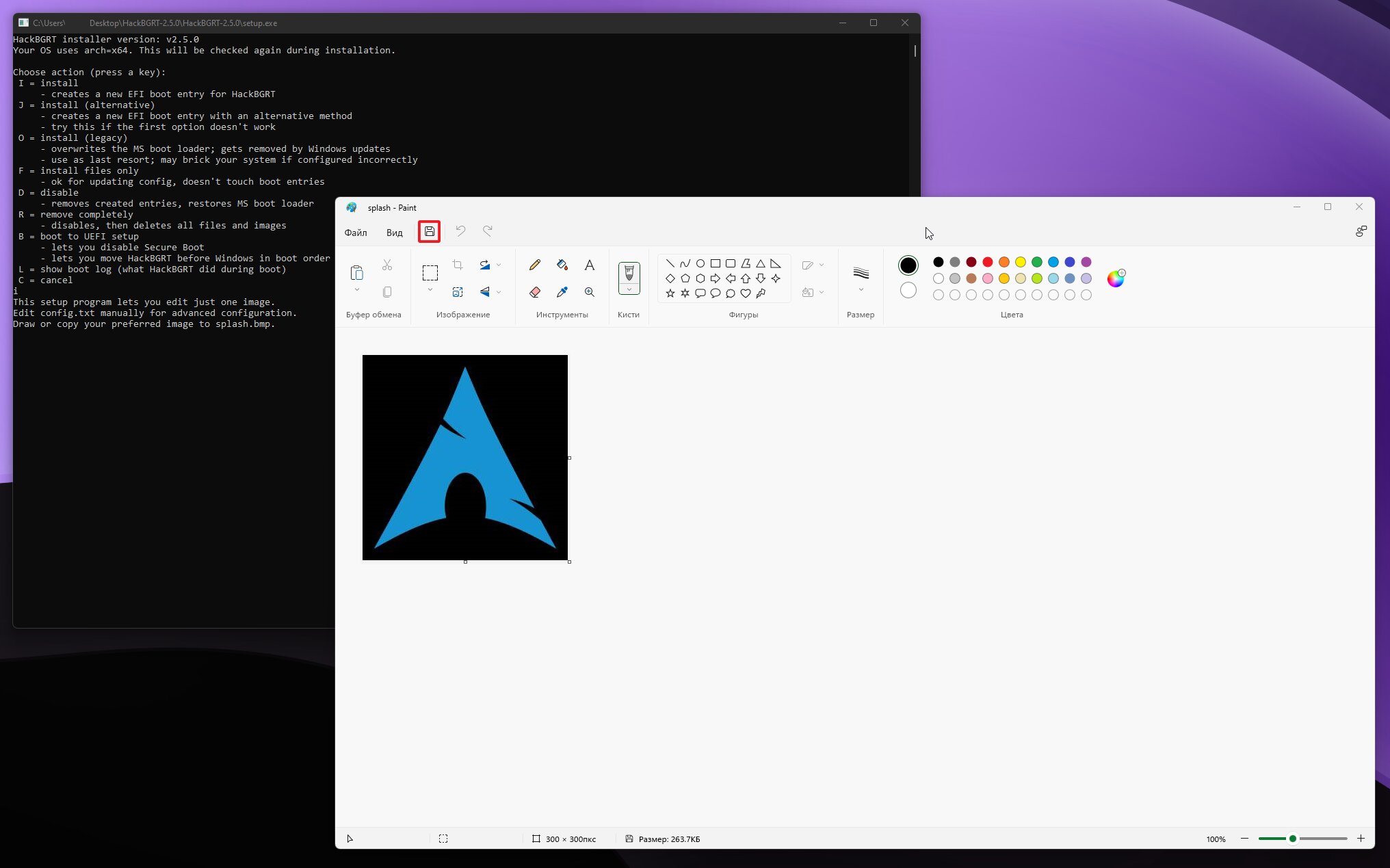Click the Save icon in Paint

pyautogui.click(x=430, y=231)
